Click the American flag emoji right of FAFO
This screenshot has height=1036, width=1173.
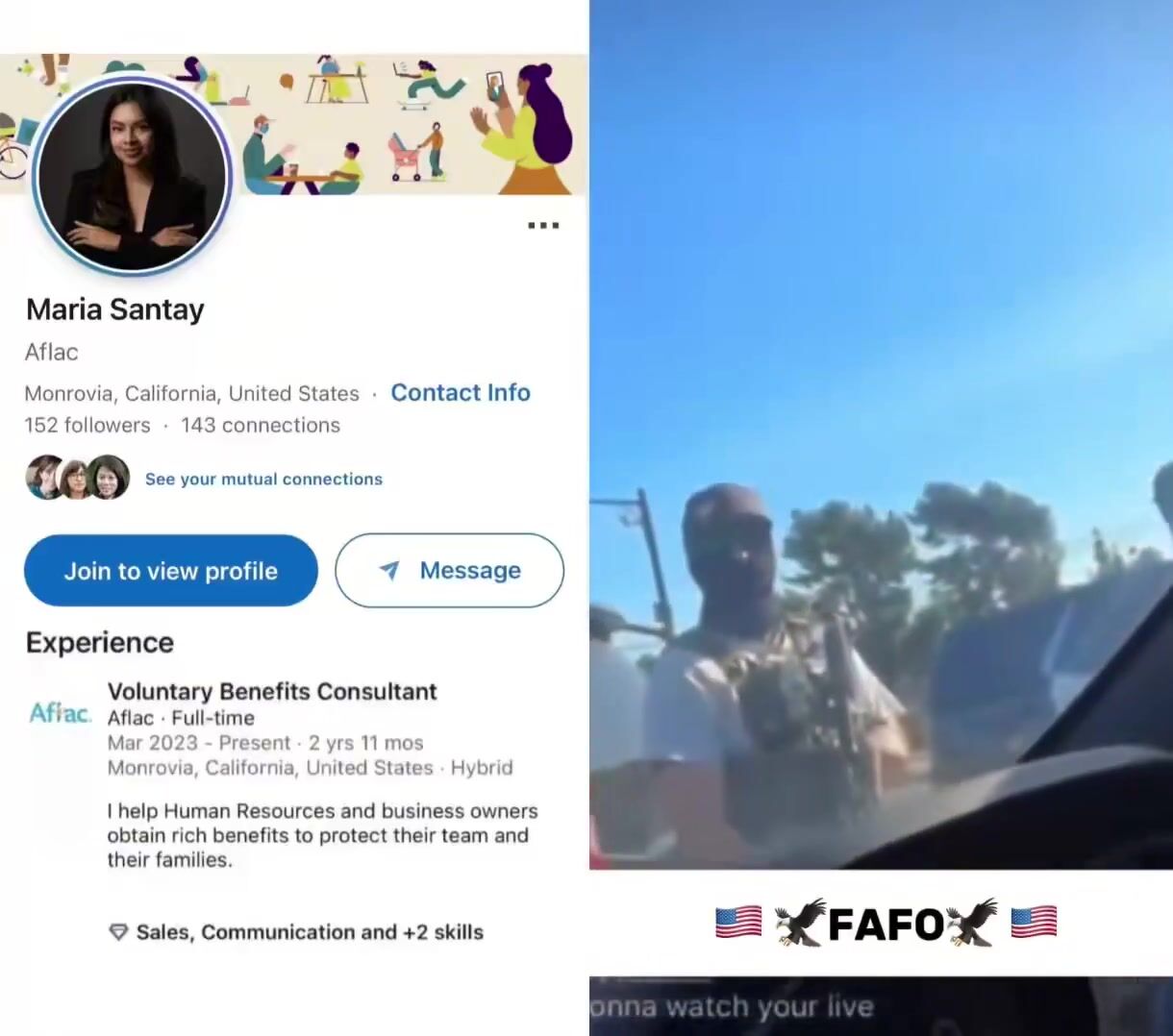click(1034, 923)
